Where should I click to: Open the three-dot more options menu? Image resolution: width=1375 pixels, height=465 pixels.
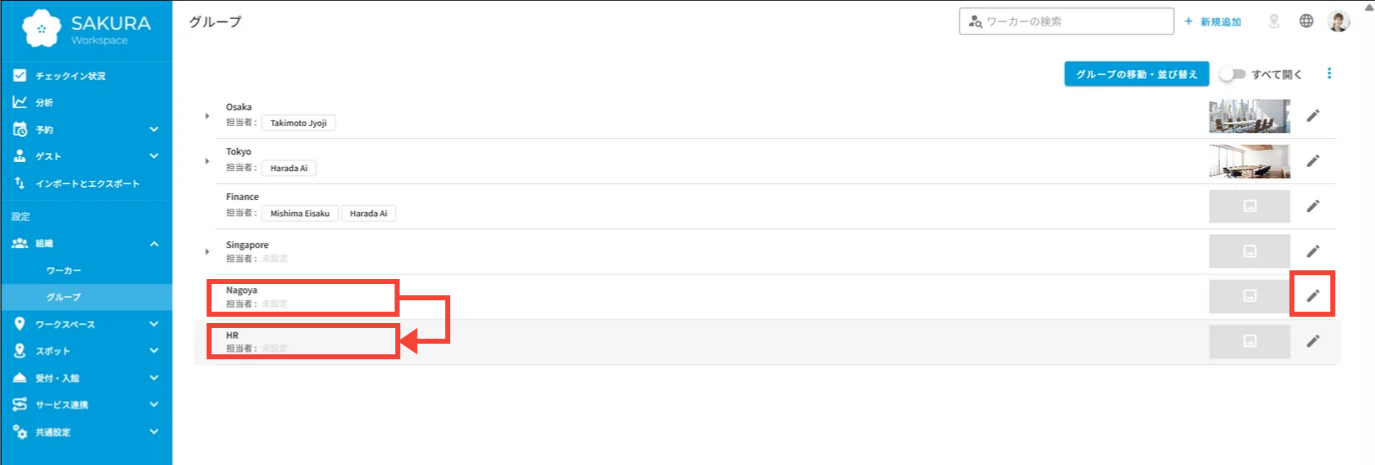pyautogui.click(x=1329, y=73)
